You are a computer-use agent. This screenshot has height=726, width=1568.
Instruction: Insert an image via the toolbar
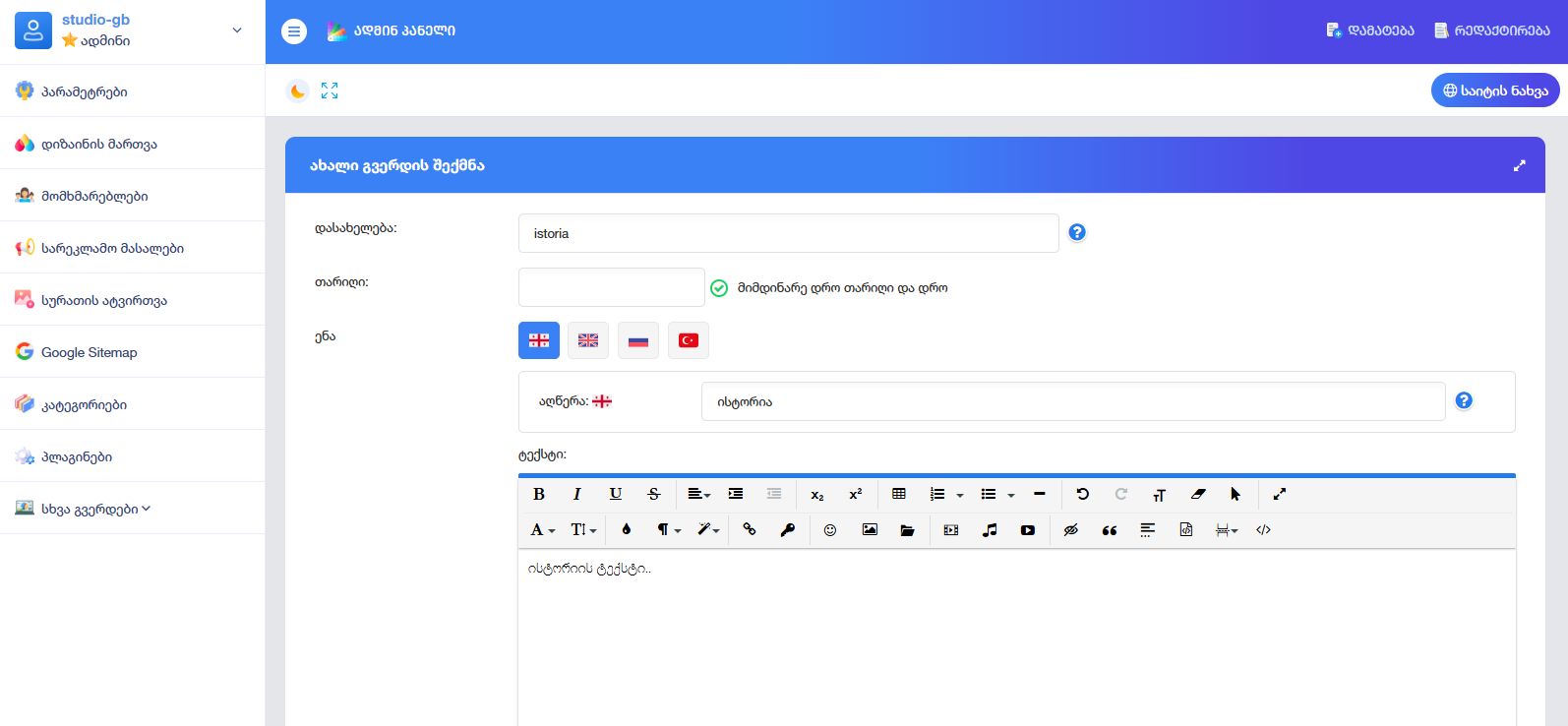(870, 530)
